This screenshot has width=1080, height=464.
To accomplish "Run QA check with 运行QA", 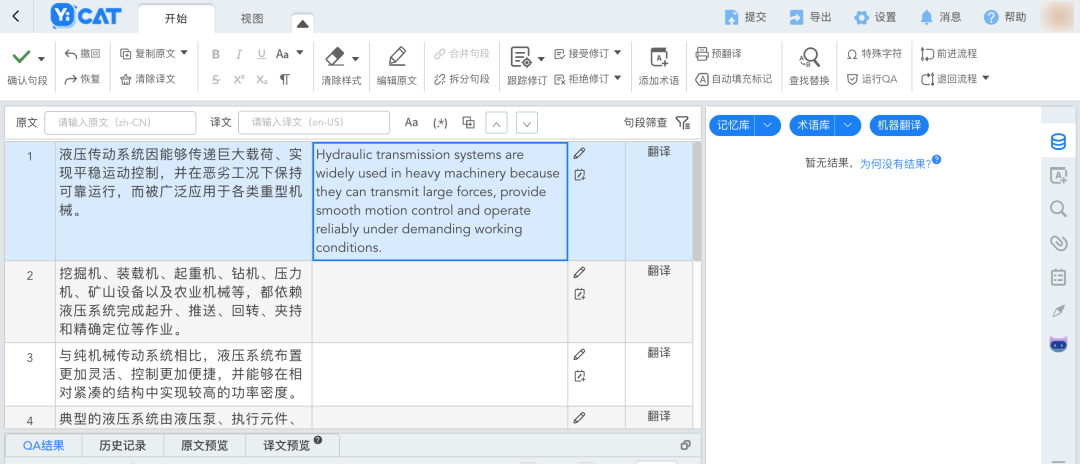I will coord(872,79).
